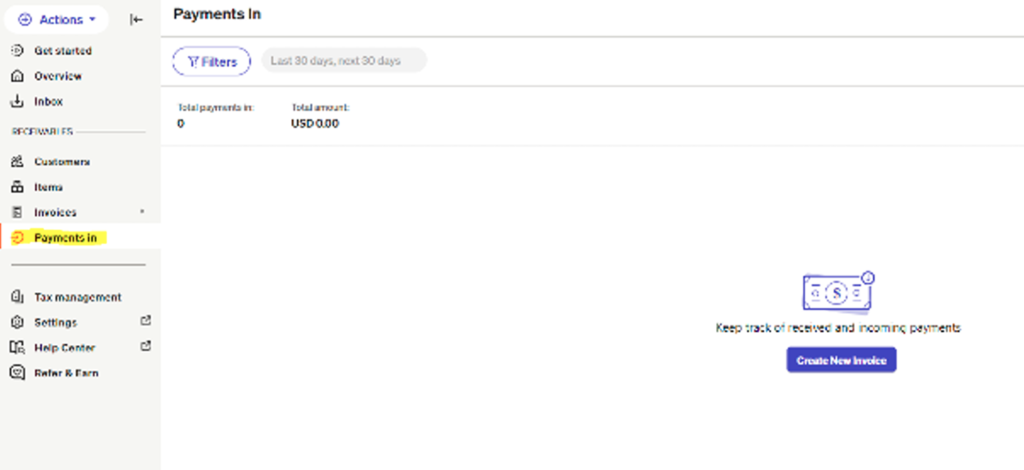Viewport: 1024px width, 470px height.
Task: Click the Overview home icon
Action: coord(17,76)
